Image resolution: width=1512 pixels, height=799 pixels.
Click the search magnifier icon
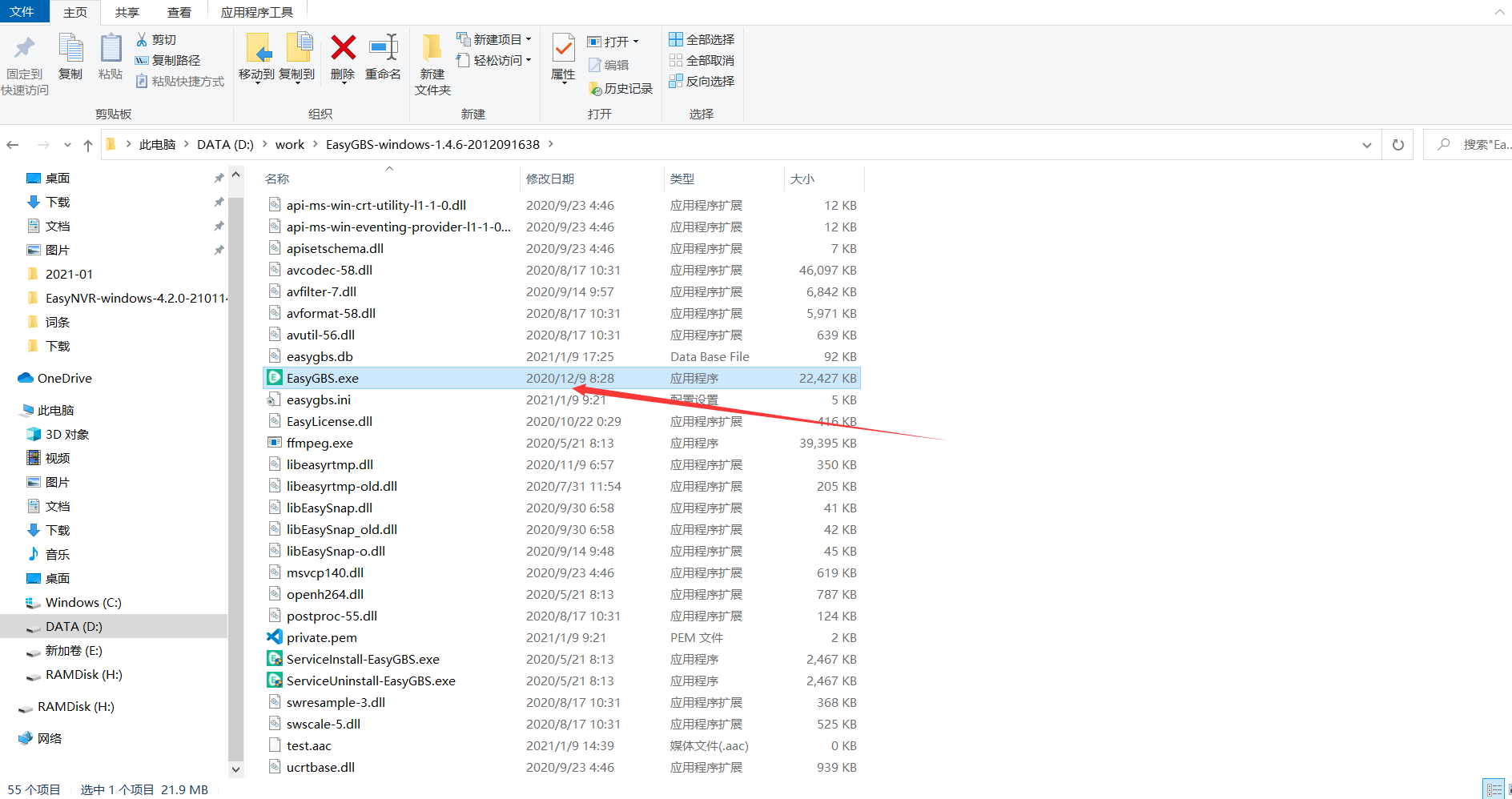click(1443, 145)
